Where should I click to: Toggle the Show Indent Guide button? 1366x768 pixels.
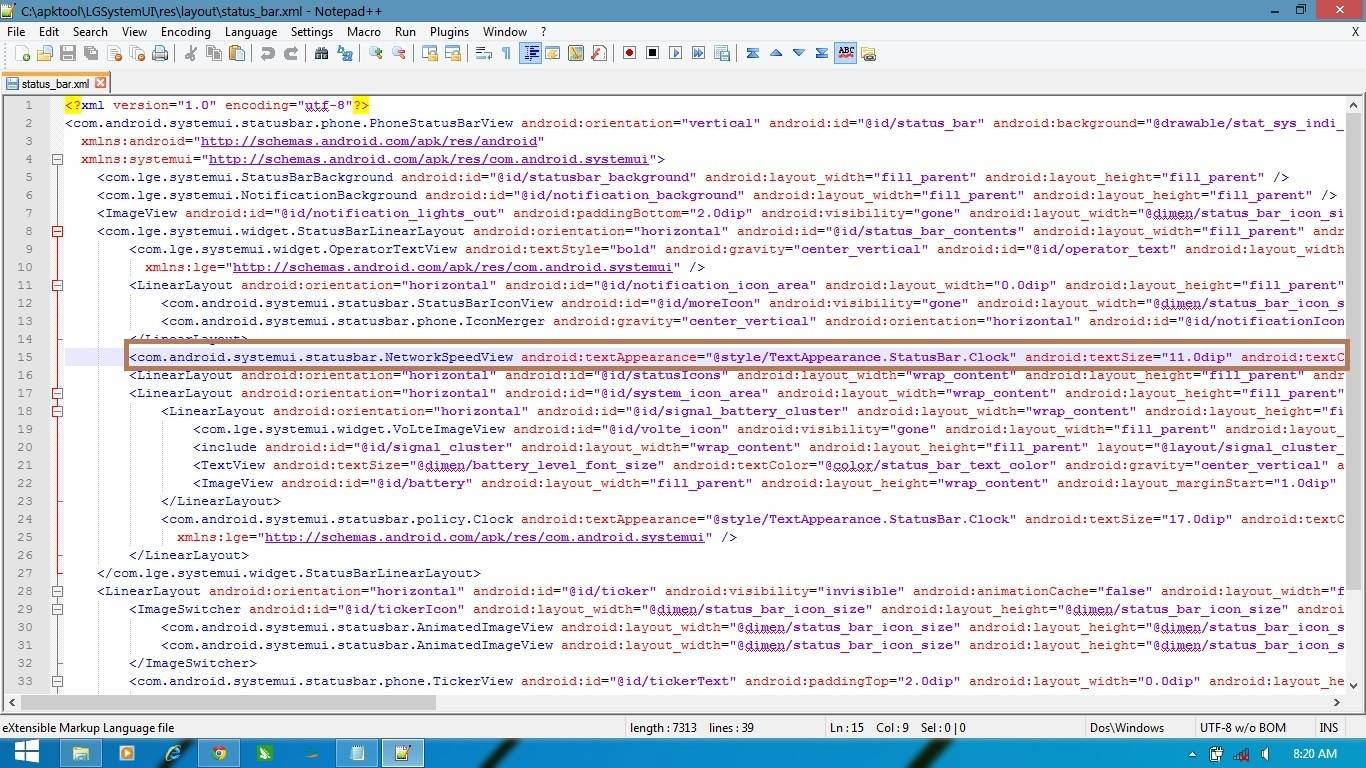(x=530, y=53)
